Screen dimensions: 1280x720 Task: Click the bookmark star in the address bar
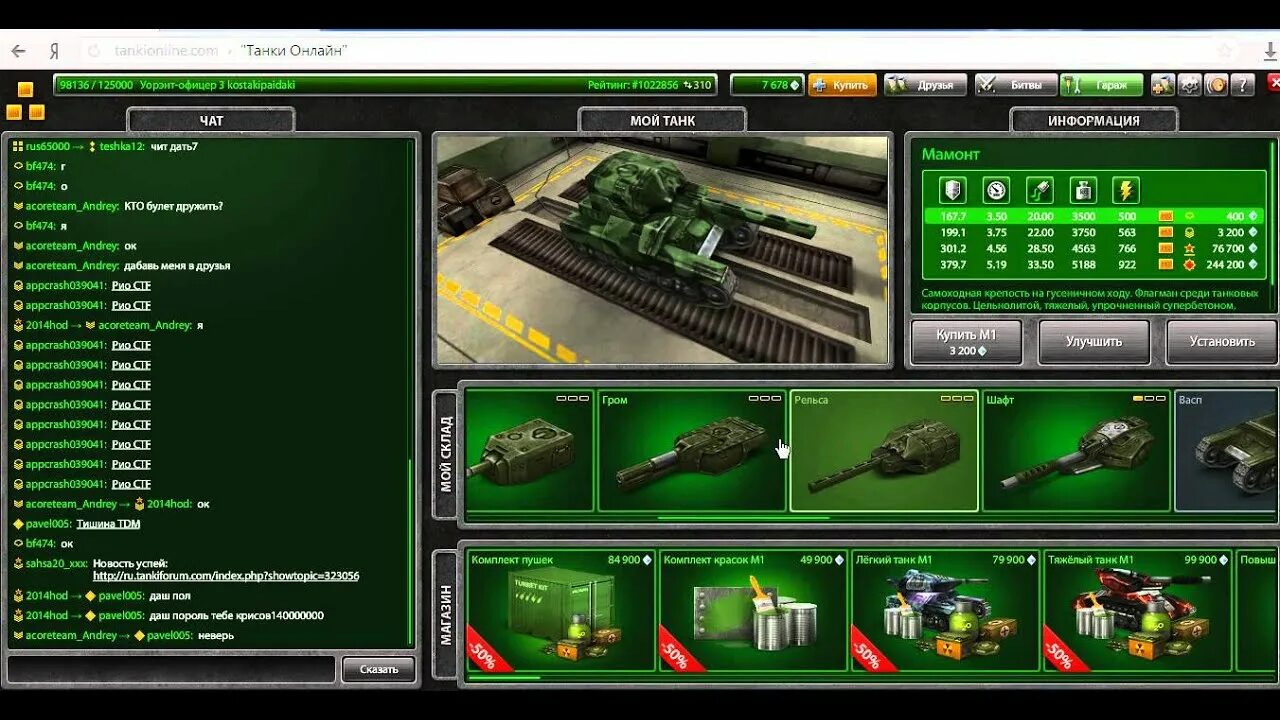pyautogui.click(x=1225, y=50)
